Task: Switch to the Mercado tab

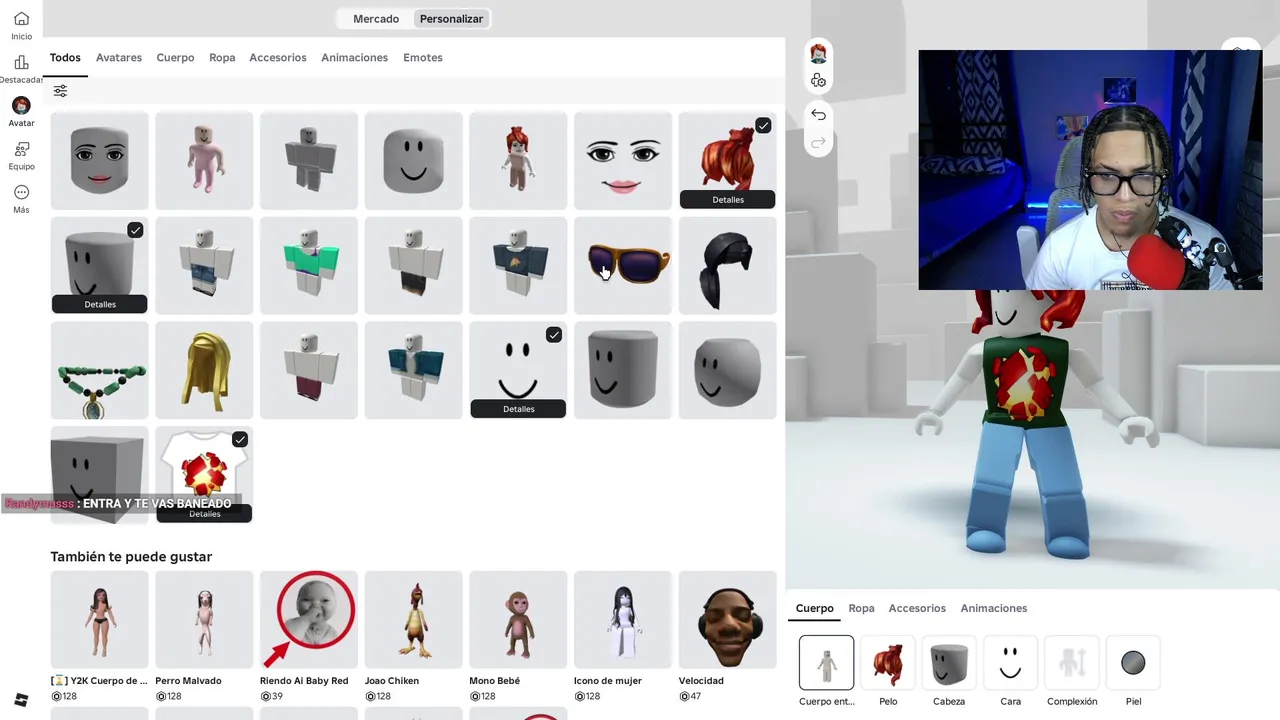Action: tap(376, 19)
